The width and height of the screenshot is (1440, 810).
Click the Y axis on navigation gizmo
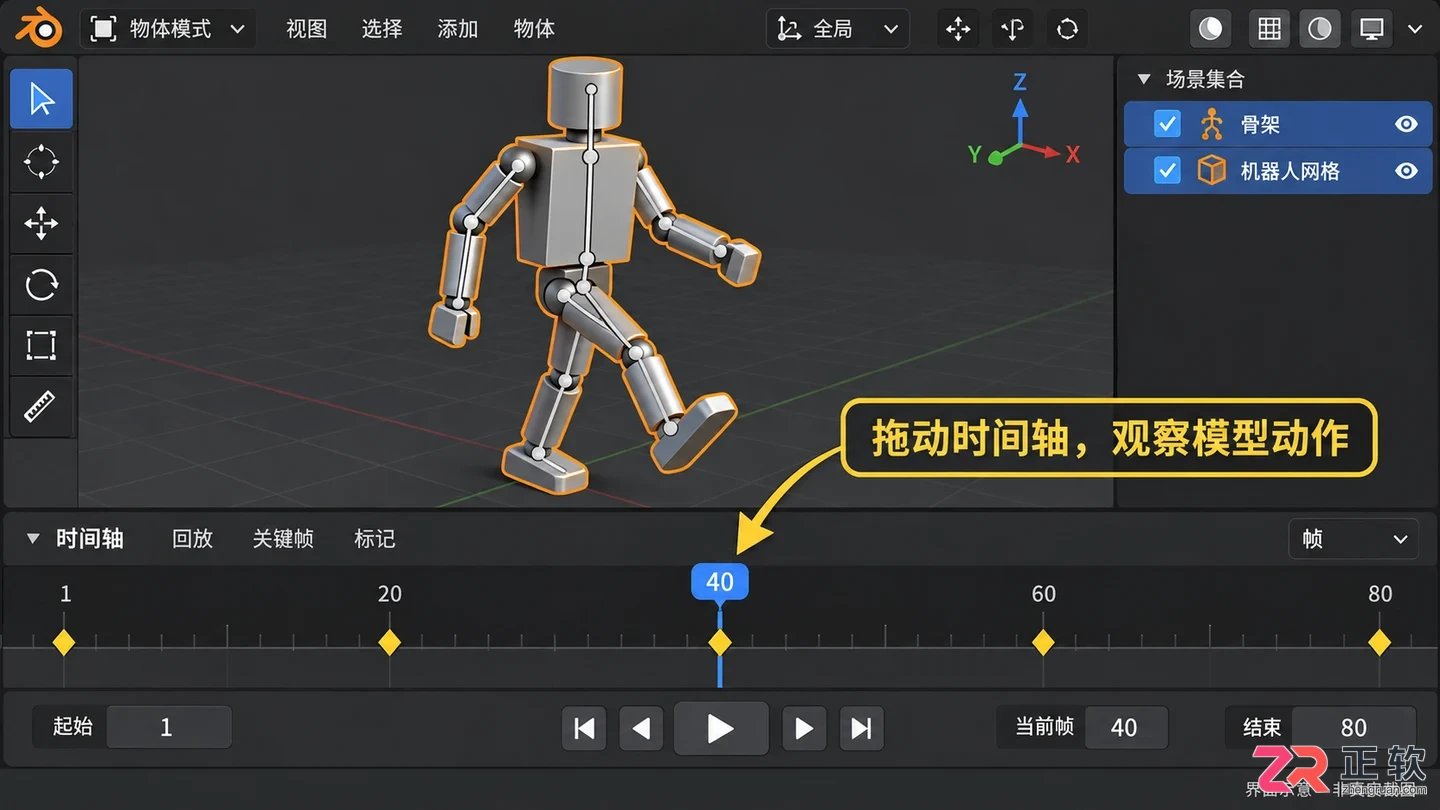(975, 154)
